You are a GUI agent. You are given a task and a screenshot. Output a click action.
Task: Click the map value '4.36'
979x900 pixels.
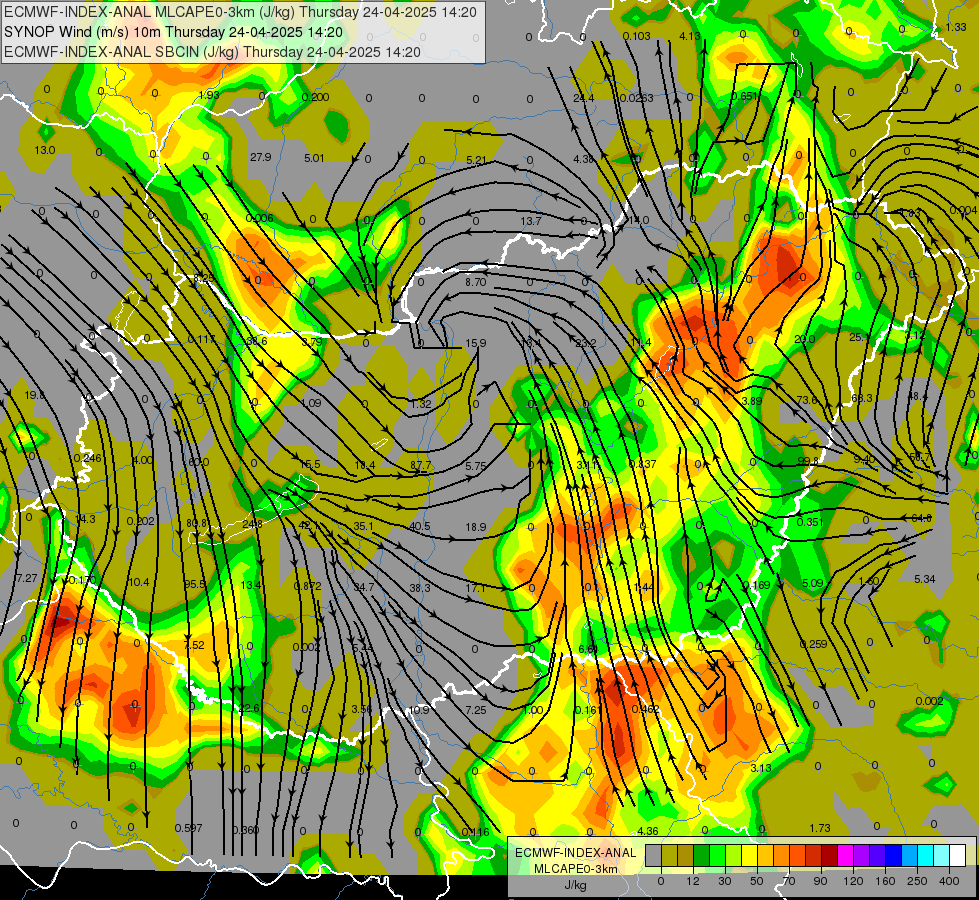click(647, 831)
